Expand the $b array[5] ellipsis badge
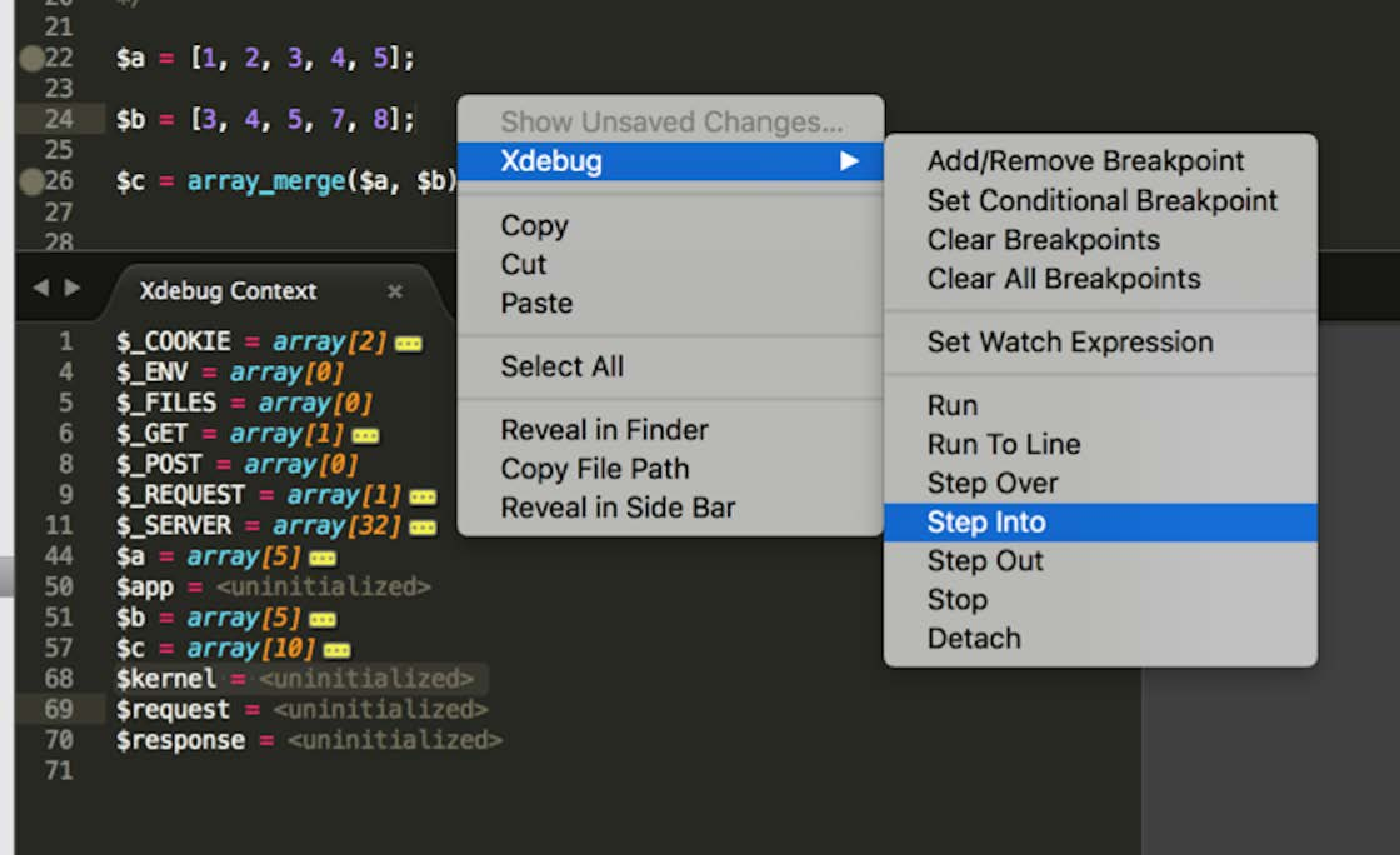Image resolution: width=1400 pixels, height=855 pixels. click(x=323, y=619)
